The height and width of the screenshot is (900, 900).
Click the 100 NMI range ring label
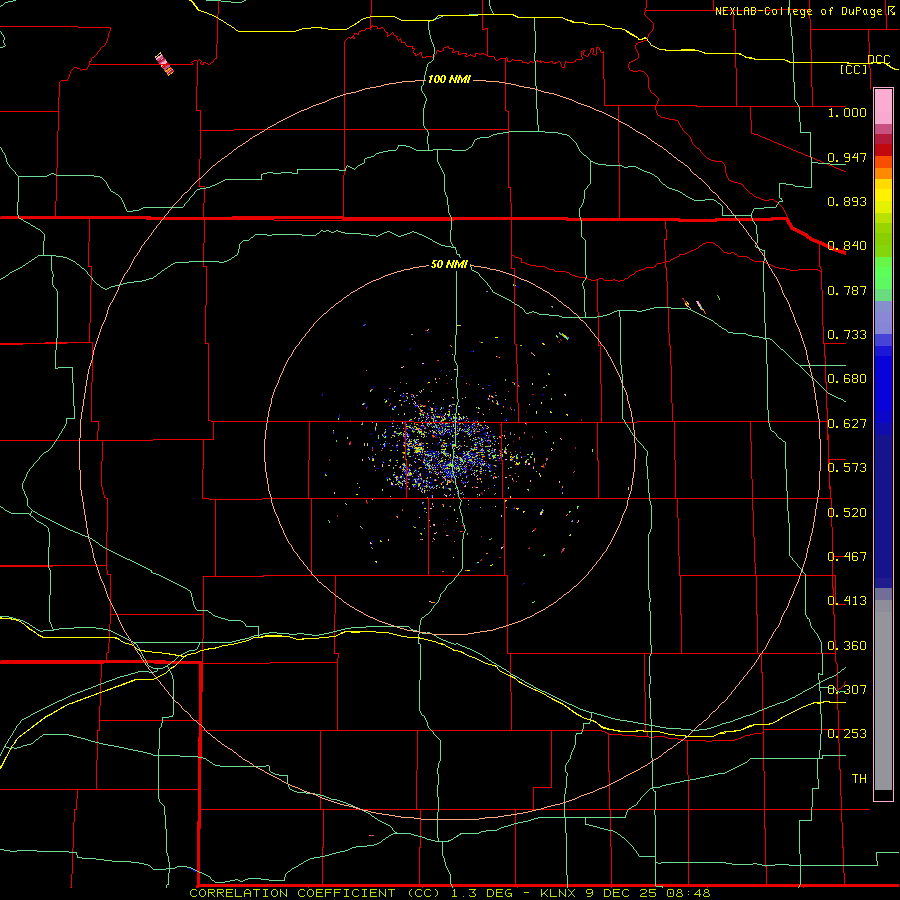coord(449,79)
